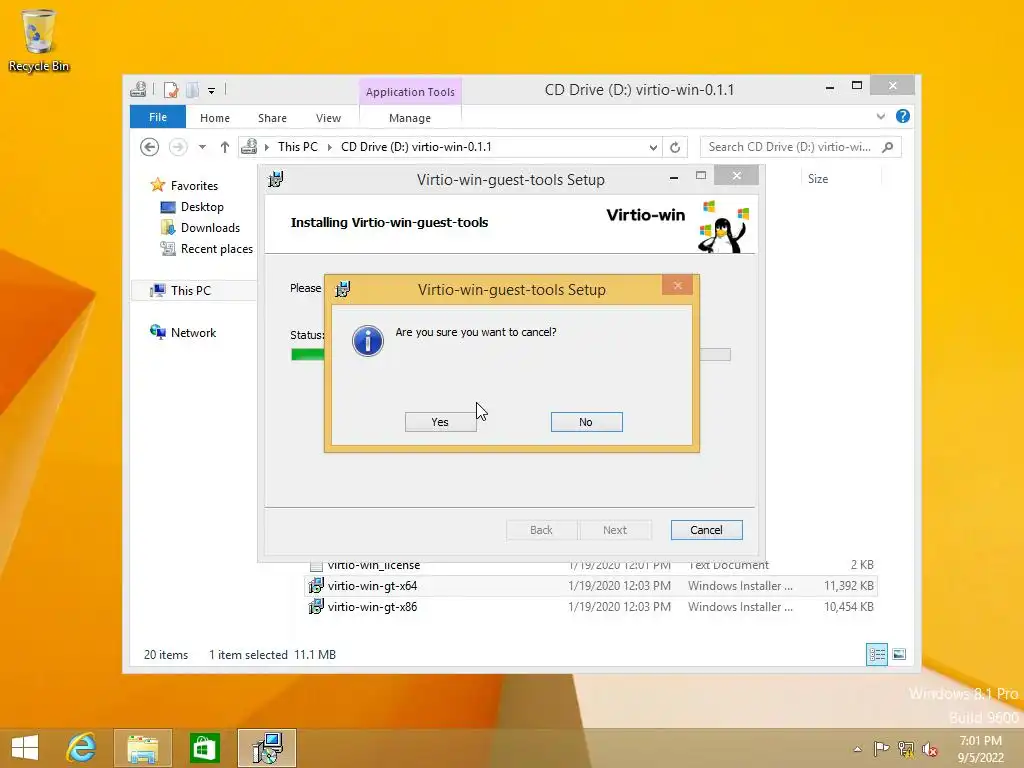Confirm cancel by clicking Yes
The width and height of the screenshot is (1024, 768).
(440, 422)
